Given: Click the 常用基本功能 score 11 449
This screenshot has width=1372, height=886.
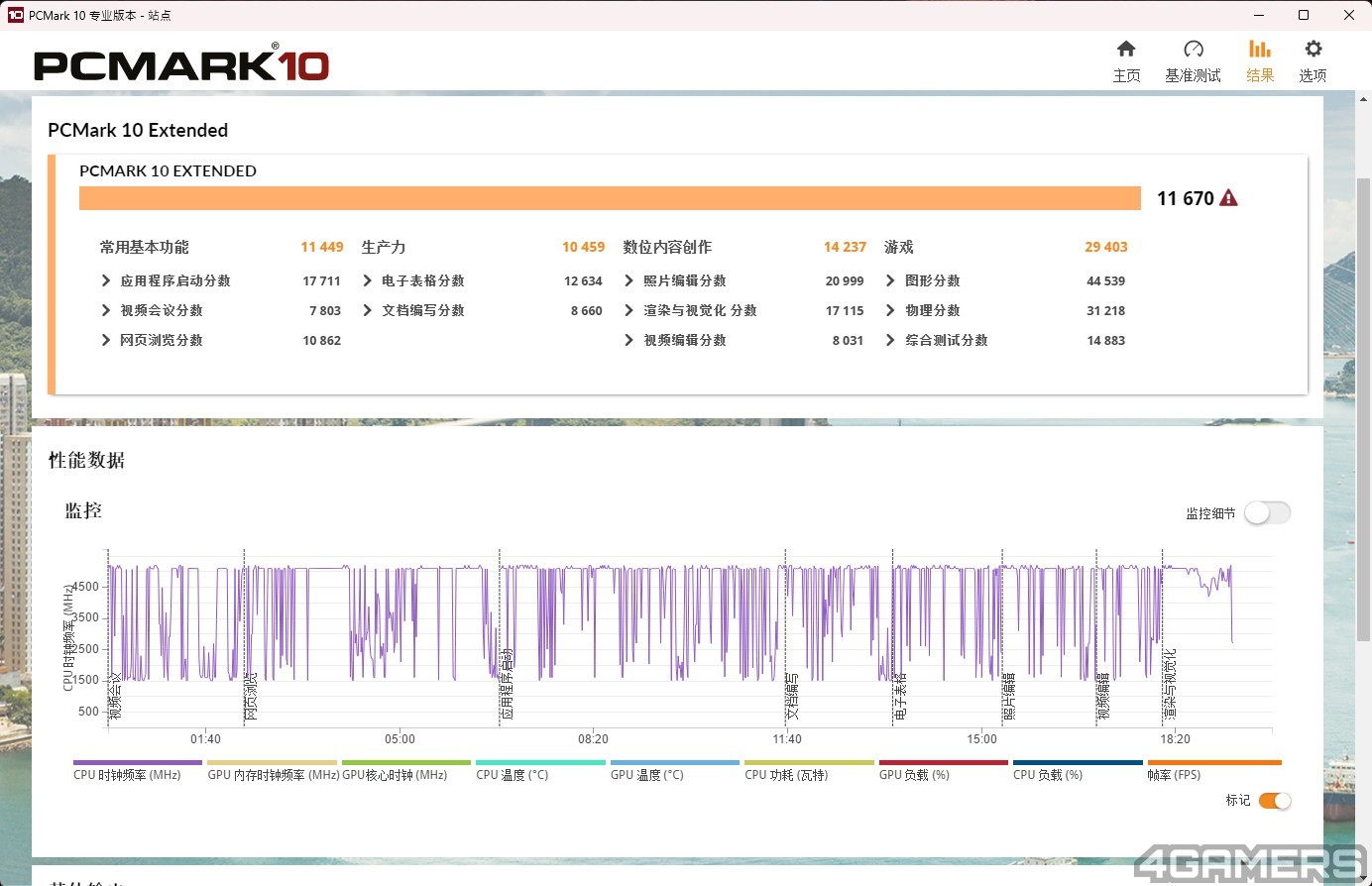Looking at the screenshot, I should [322, 247].
